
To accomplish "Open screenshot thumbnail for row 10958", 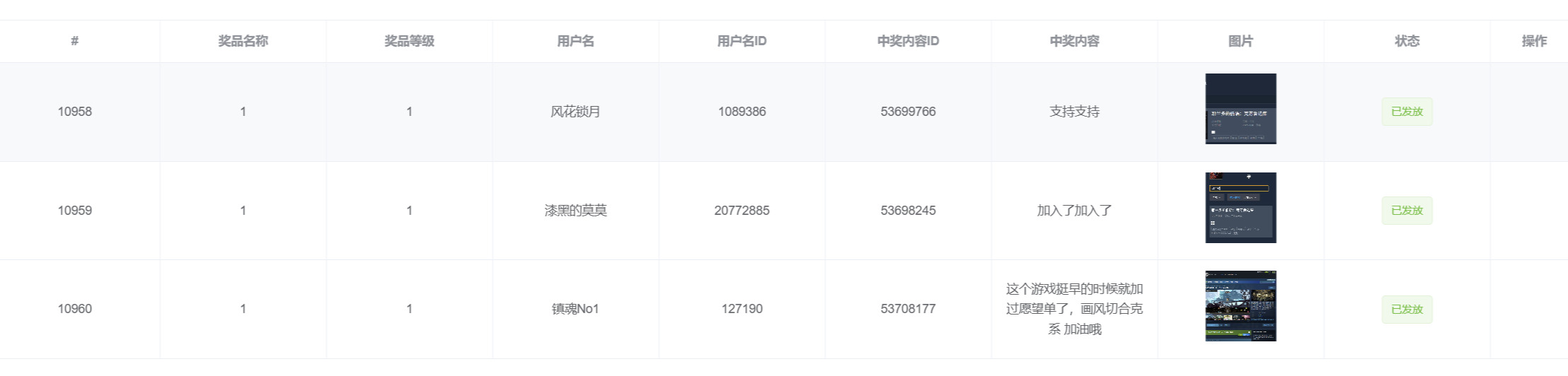I will pyautogui.click(x=1240, y=109).
